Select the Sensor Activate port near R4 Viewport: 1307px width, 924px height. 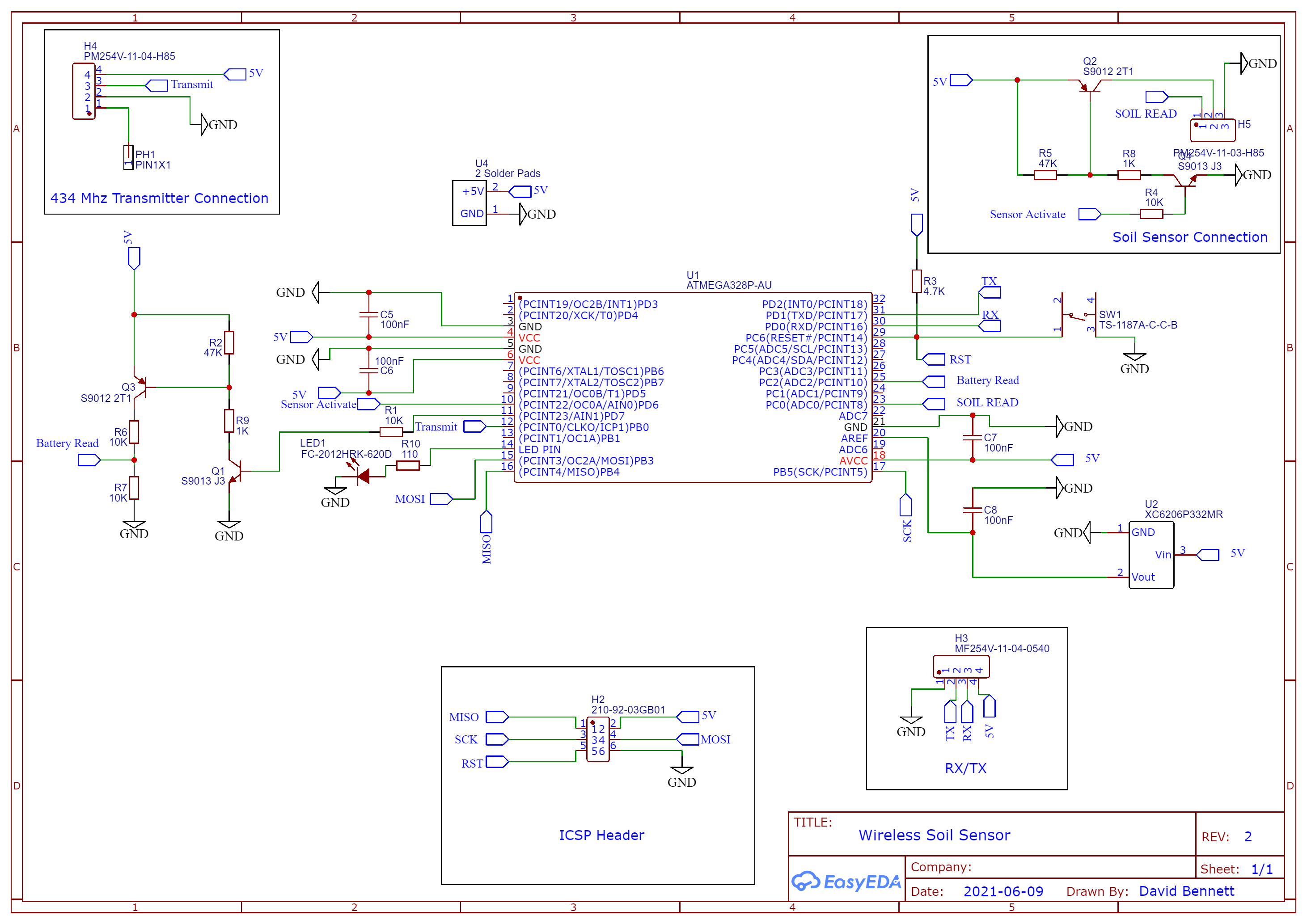[1090, 214]
